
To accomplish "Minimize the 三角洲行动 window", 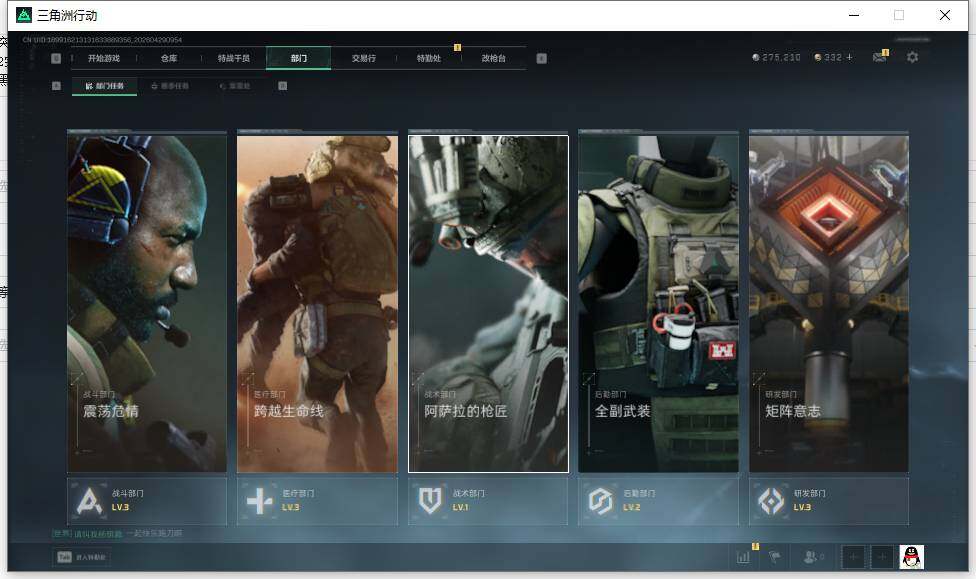I will pos(854,15).
